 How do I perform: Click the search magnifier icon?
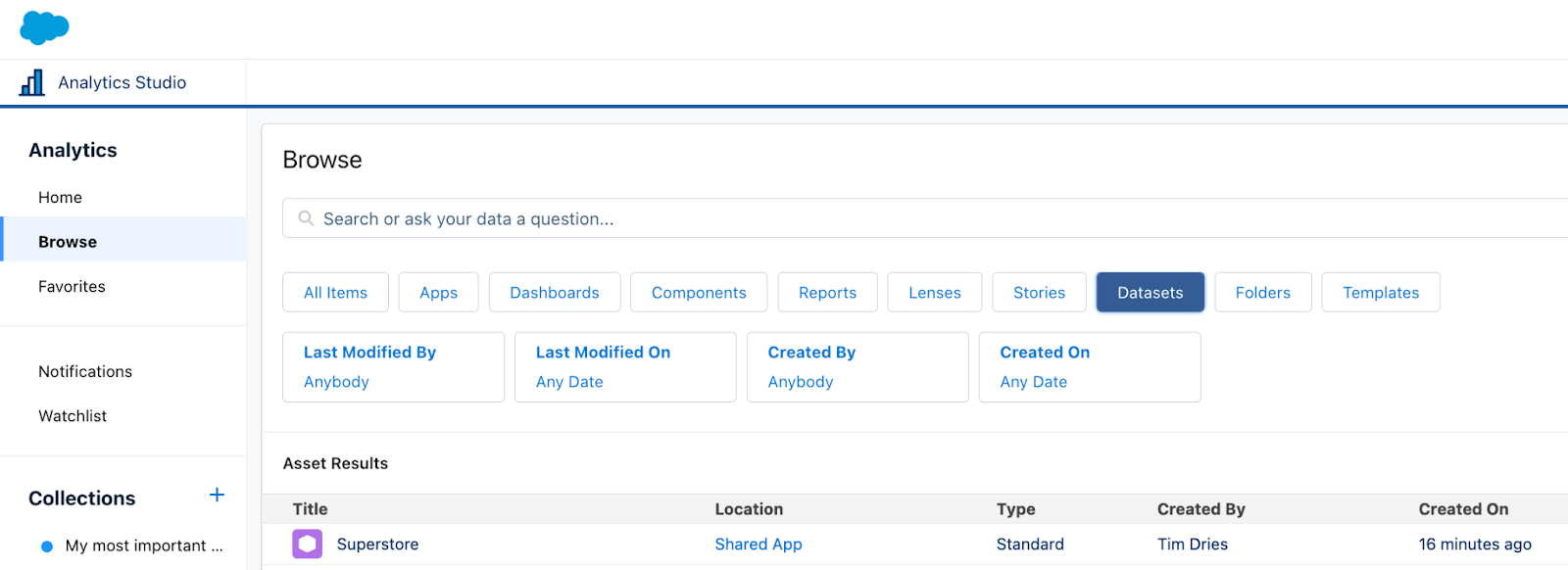pyautogui.click(x=306, y=218)
